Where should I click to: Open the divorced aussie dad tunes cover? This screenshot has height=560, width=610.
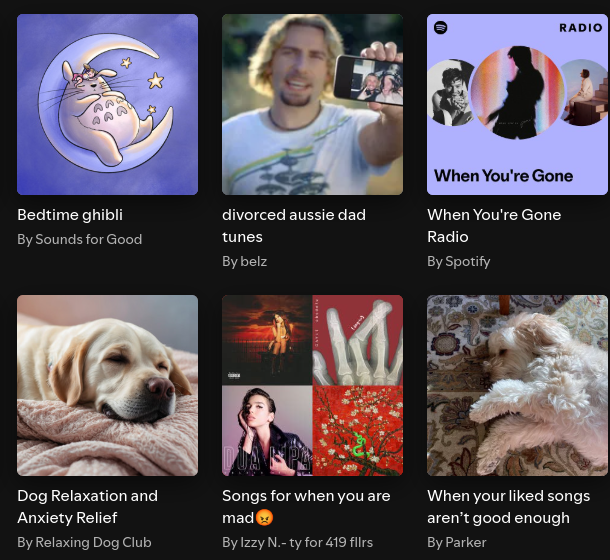tap(312, 104)
